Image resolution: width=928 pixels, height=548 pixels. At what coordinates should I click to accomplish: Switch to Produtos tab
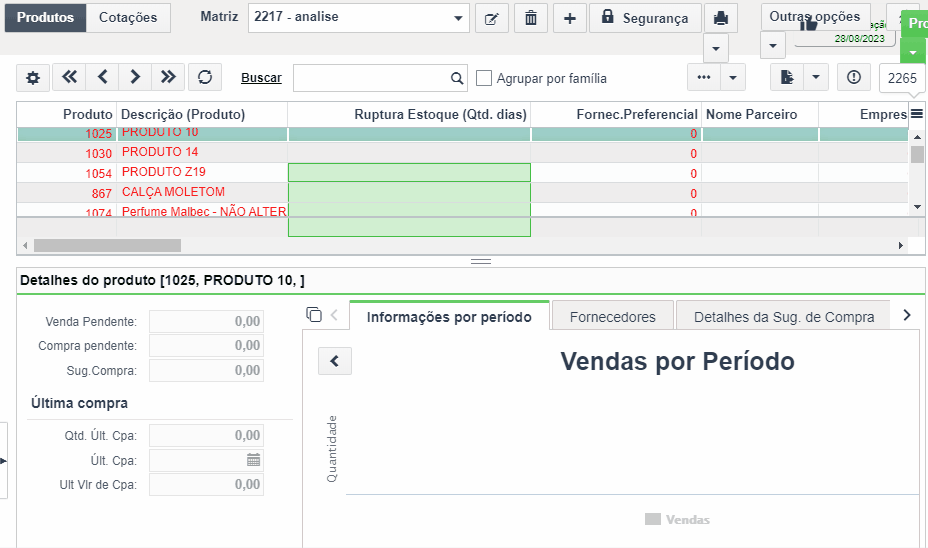pyautogui.click(x=46, y=18)
